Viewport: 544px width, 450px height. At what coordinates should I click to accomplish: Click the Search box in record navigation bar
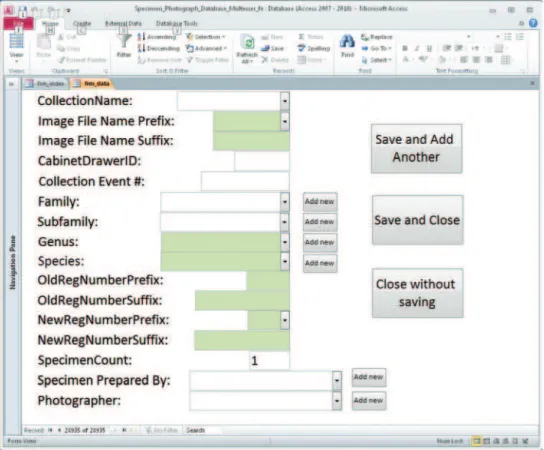click(x=202, y=430)
